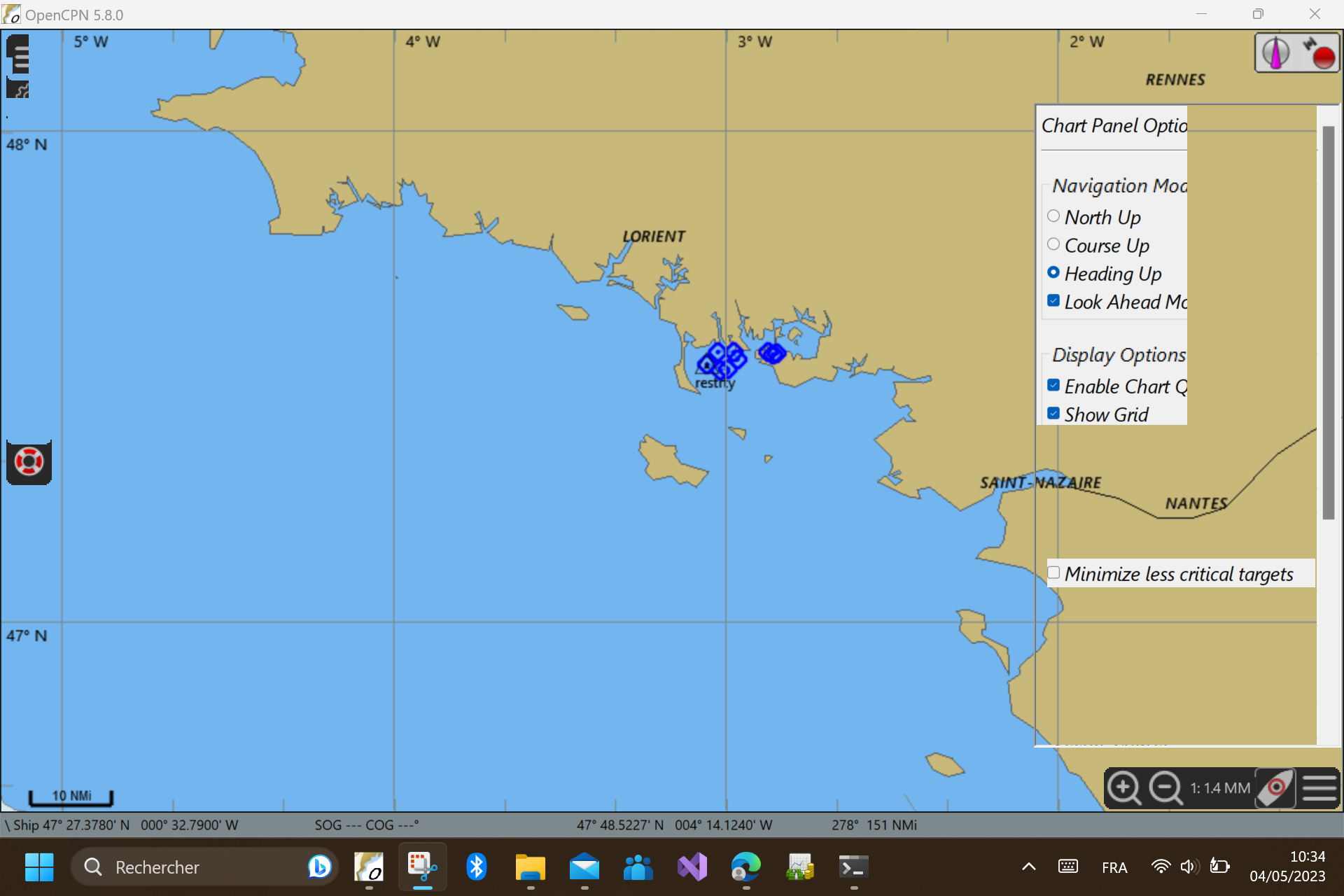Uncheck the Look Ahead Mode checkbox
Screen dimensions: 1344x896
(x=1053, y=301)
